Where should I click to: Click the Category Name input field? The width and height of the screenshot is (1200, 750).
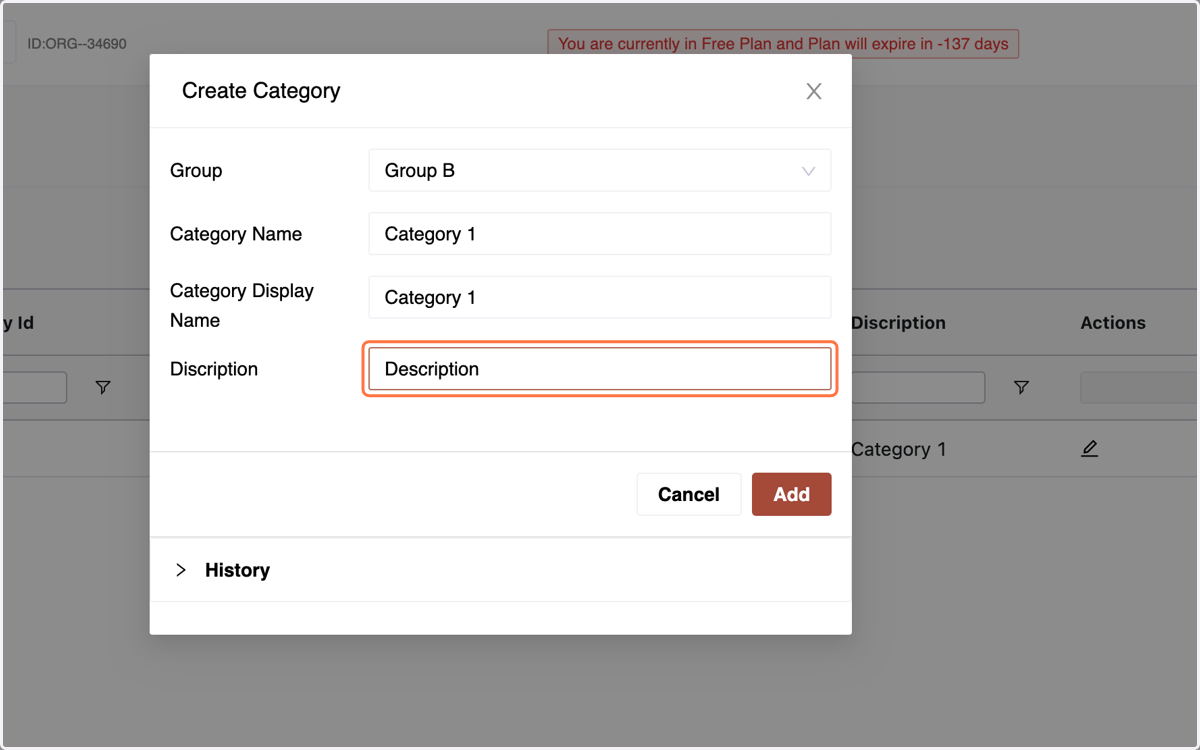[600, 234]
